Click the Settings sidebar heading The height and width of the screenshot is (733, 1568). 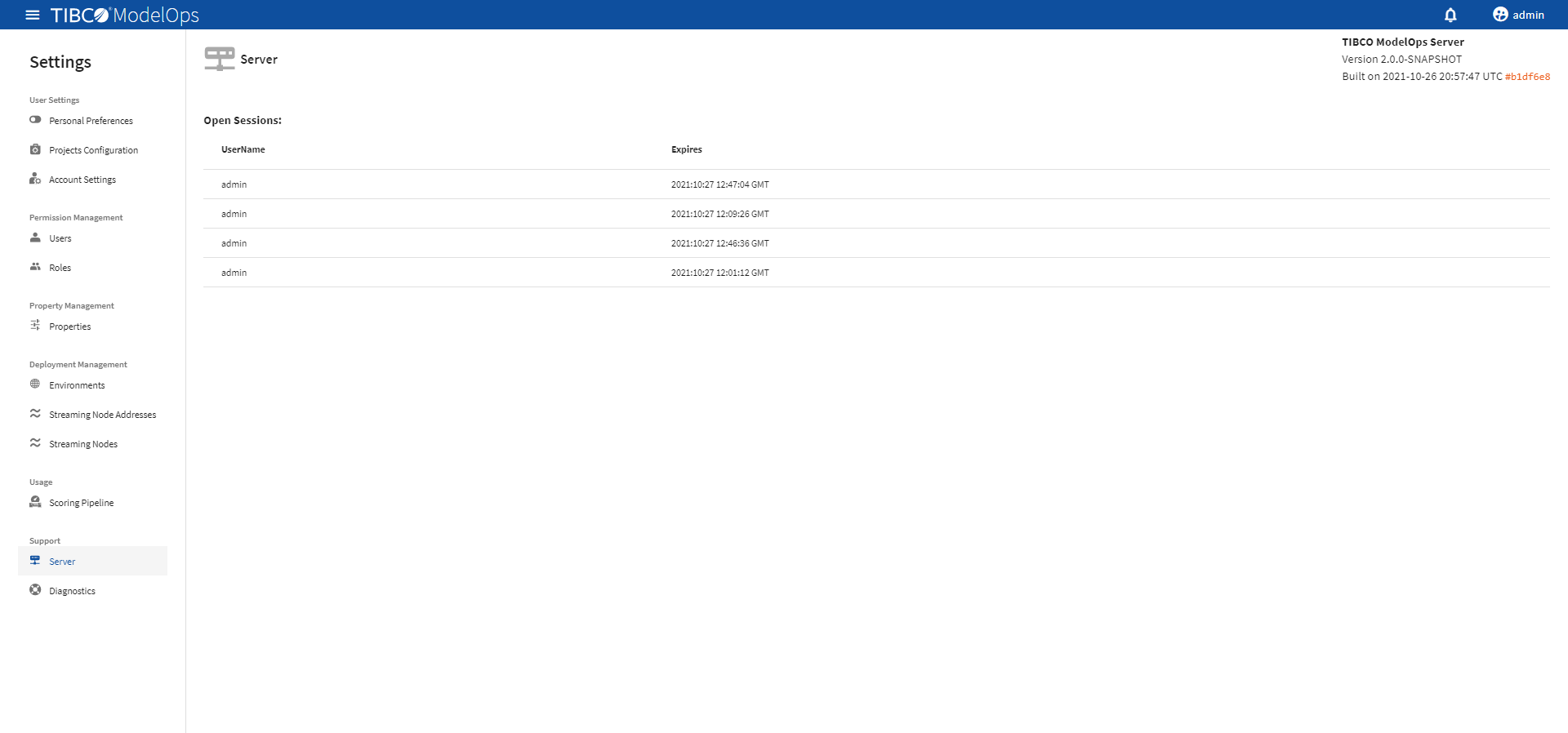60,62
